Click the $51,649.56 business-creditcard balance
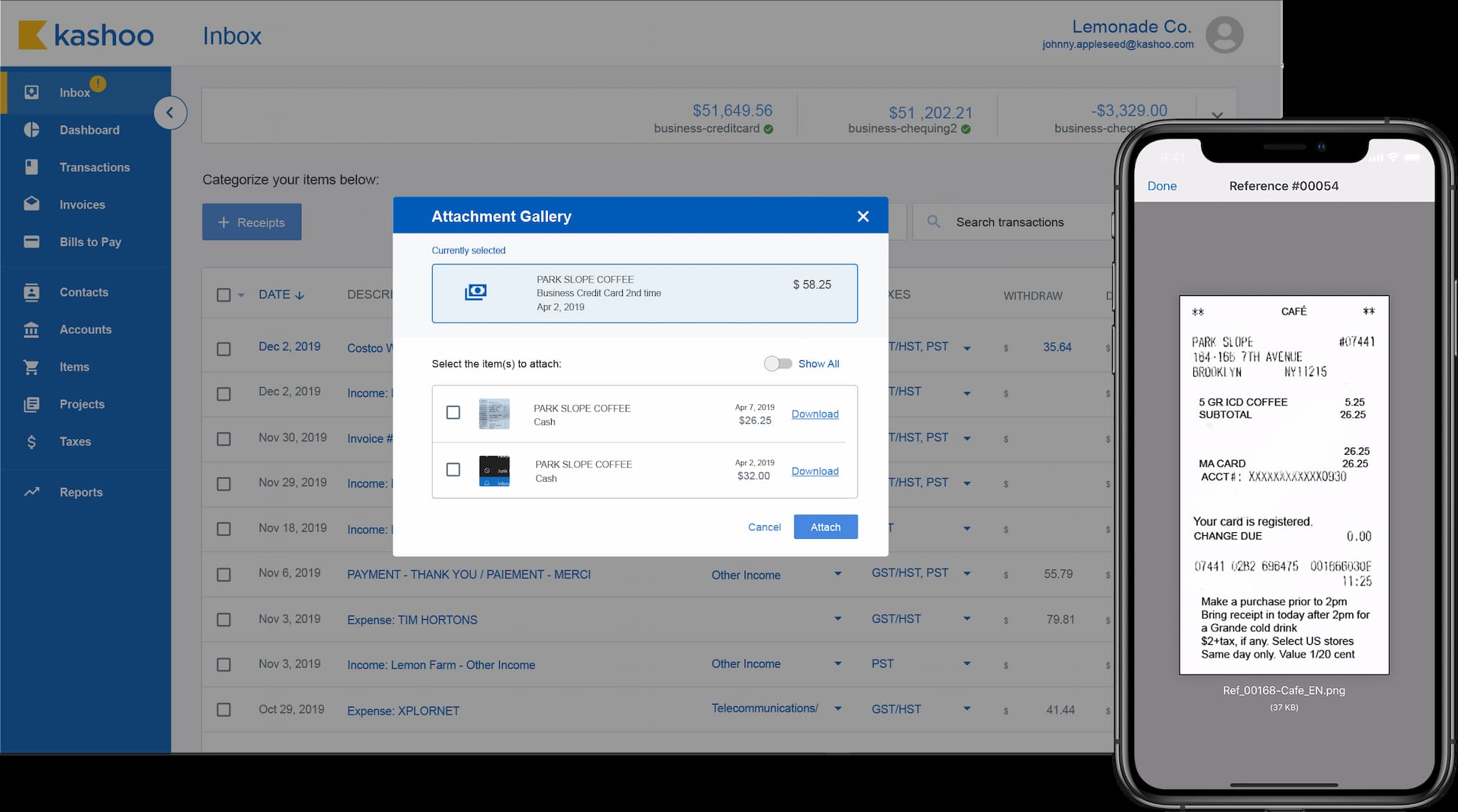This screenshot has height=812, width=1458. (732, 111)
